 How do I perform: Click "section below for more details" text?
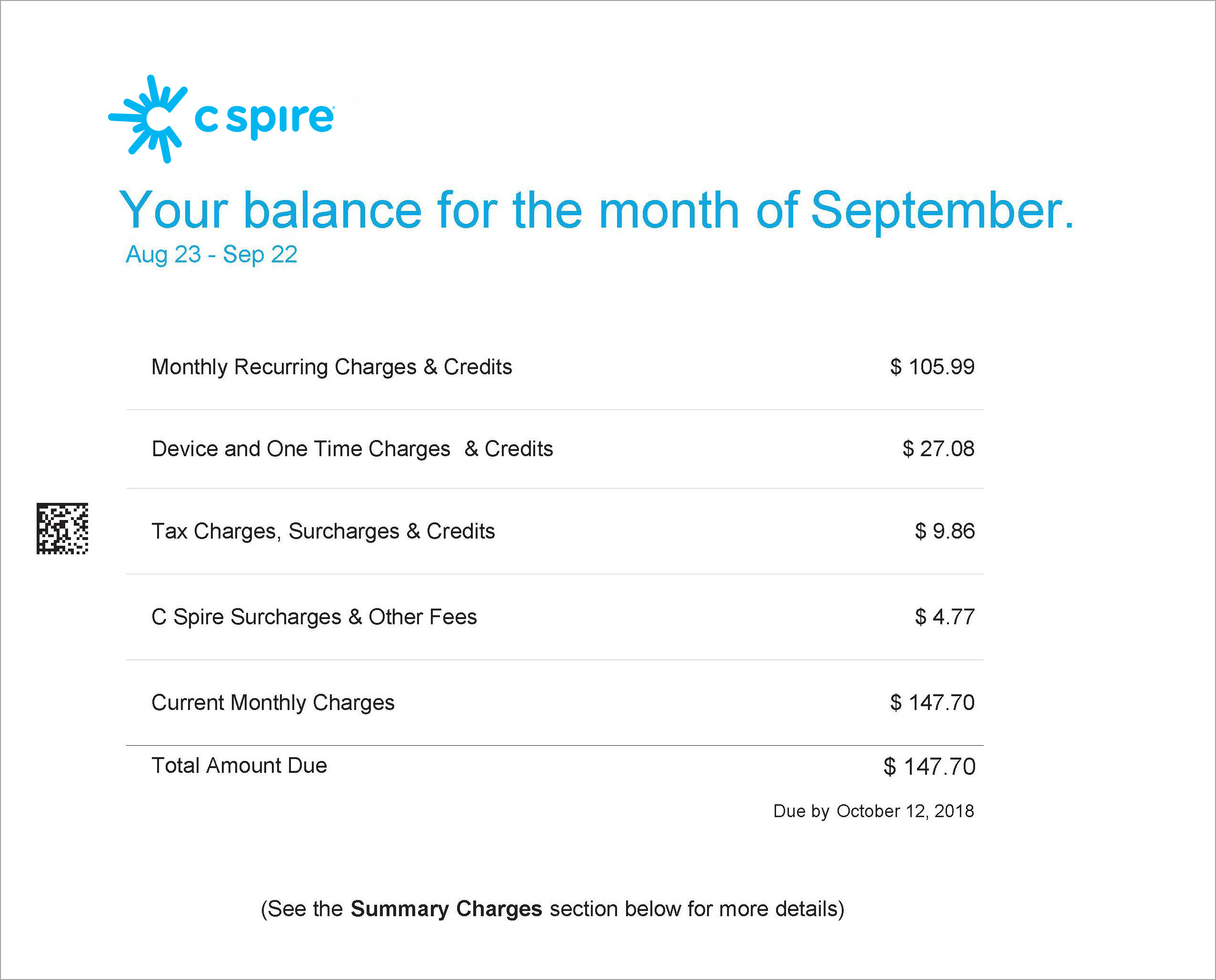pyautogui.click(x=696, y=909)
